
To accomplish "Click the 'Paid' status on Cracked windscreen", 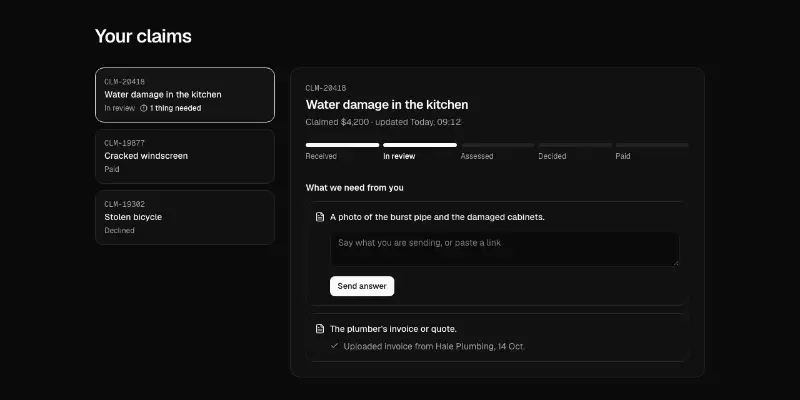I will 112,169.
